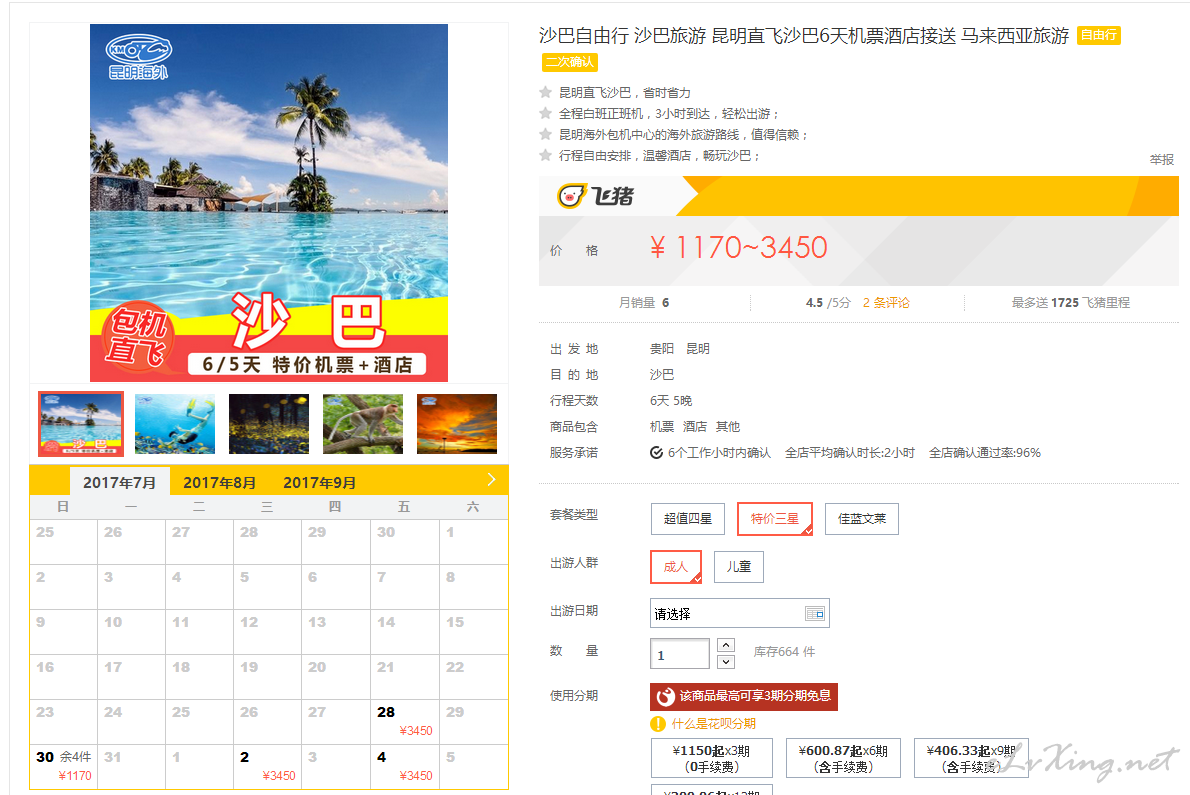The height and width of the screenshot is (795, 1190).
Task: View the main Sabah pool product image
Action: point(269,203)
